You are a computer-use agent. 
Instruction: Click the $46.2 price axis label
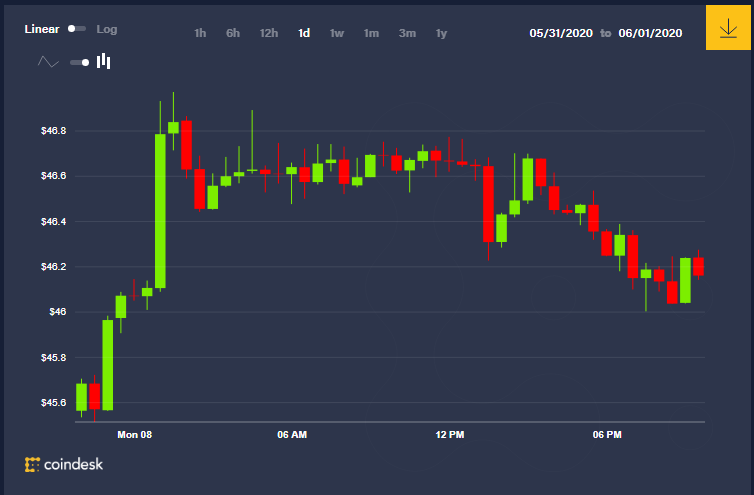(54, 267)
